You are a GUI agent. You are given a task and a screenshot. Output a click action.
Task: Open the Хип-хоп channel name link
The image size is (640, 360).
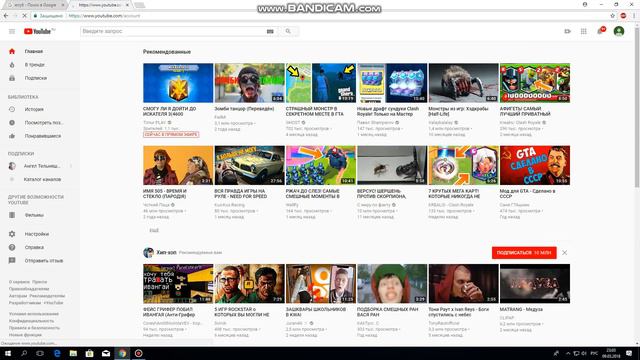(167, 253)
